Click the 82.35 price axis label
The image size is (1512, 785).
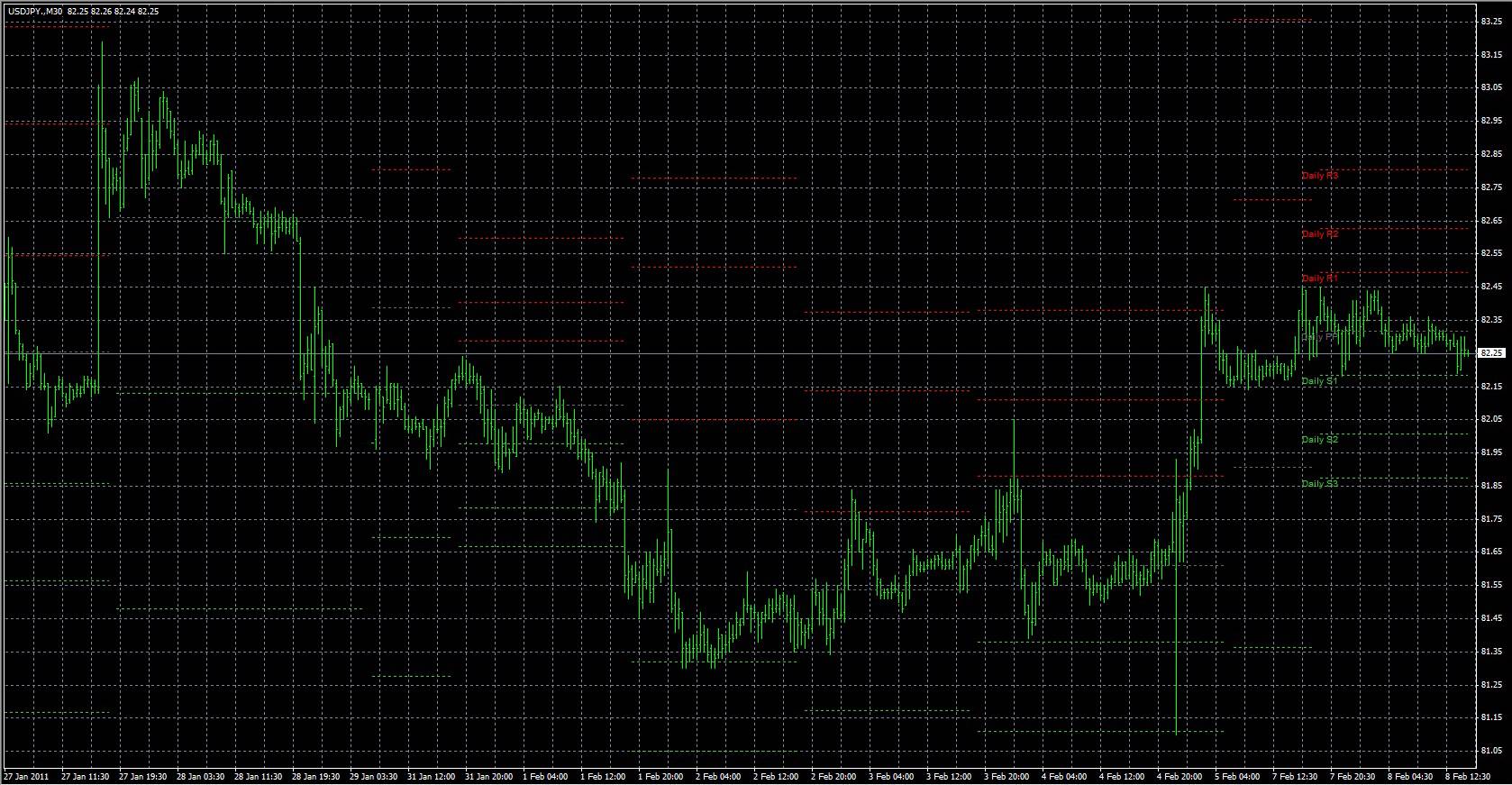pyautogui.click(x=1491, y=320)
